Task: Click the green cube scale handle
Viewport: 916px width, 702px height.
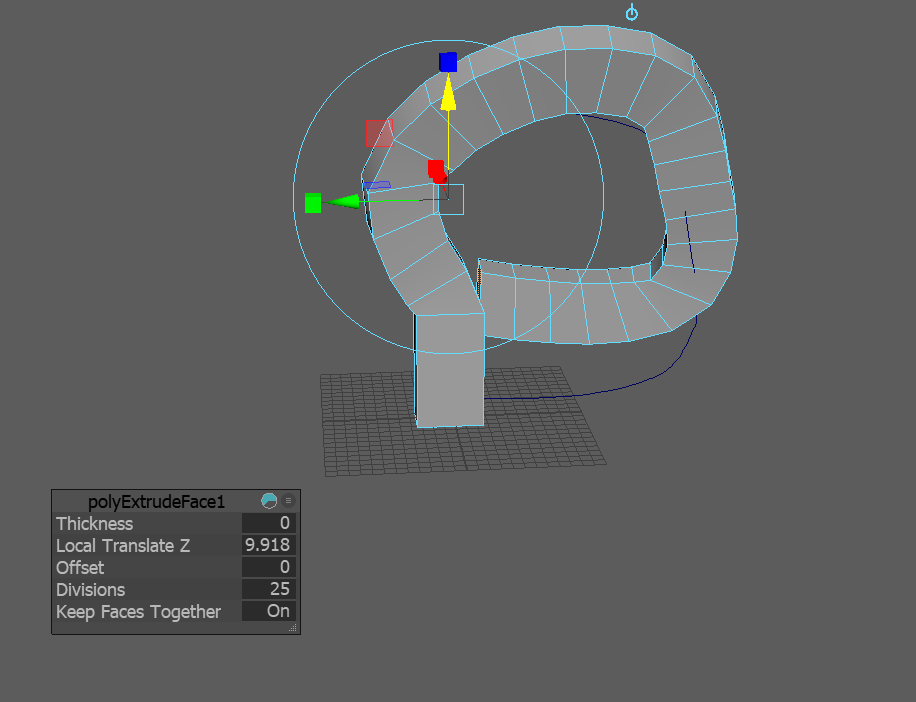Action: click(x=313, y=203)
